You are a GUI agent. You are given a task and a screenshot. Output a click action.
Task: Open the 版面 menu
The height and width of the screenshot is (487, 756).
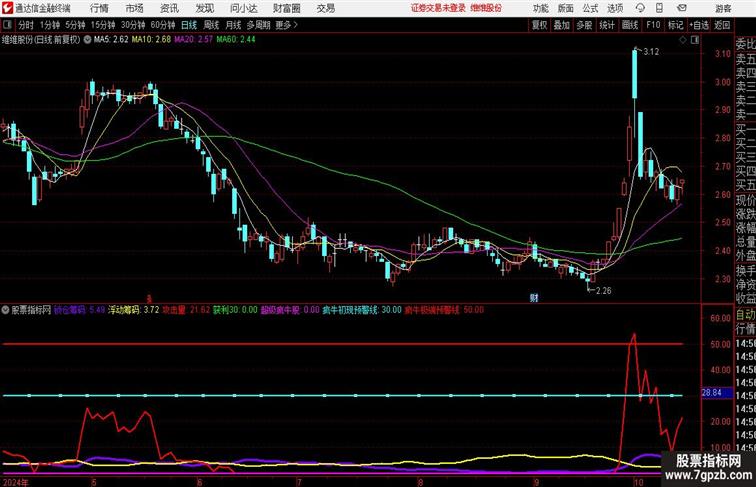tap(566, 8)
